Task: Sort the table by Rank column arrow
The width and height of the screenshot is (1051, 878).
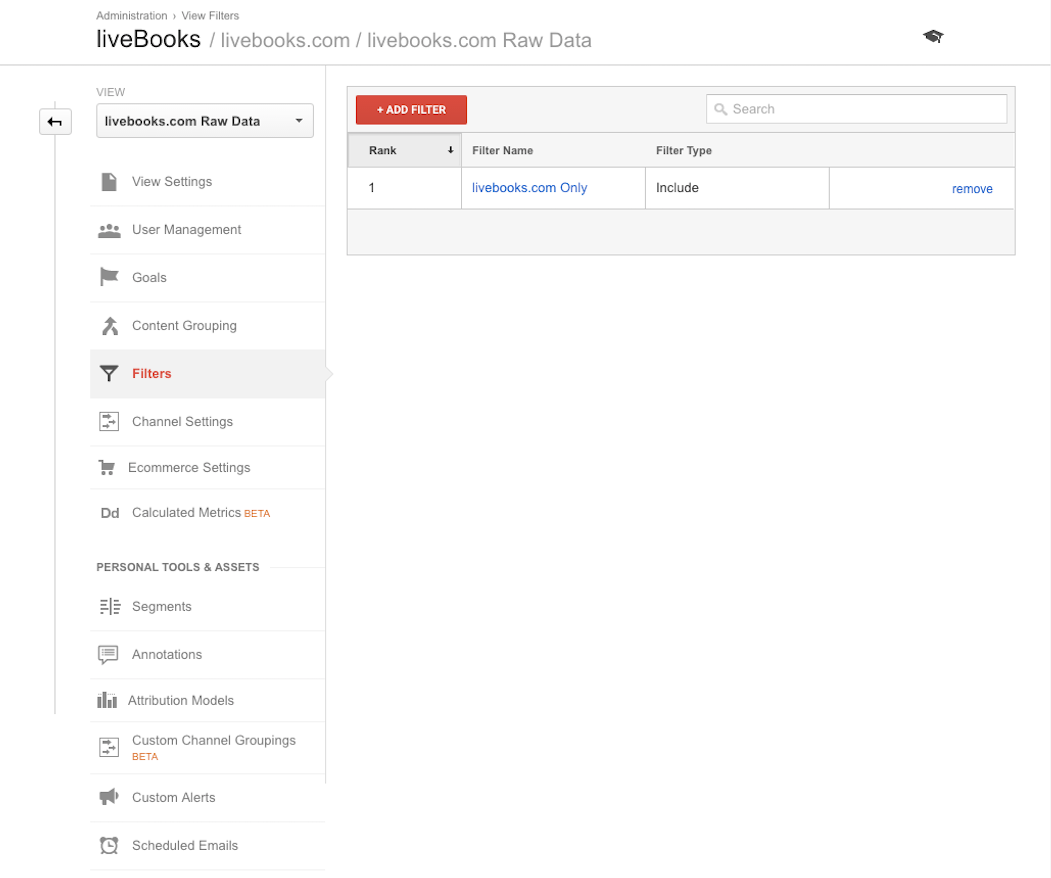Action: 450,151
